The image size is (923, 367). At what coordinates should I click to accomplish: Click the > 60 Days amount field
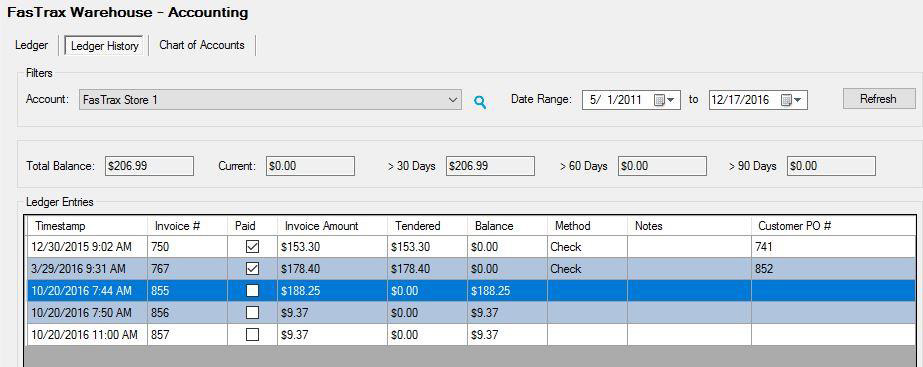662,166
